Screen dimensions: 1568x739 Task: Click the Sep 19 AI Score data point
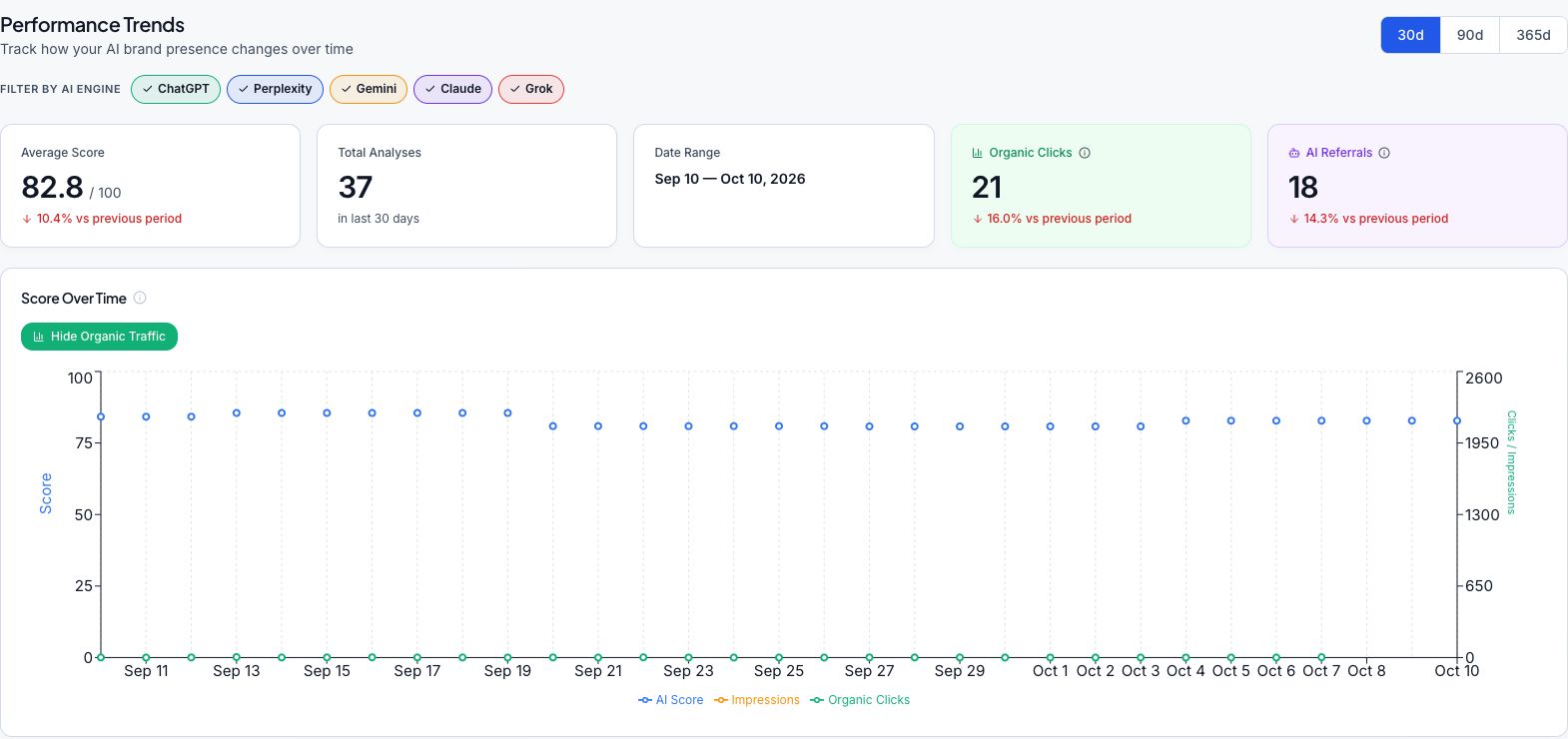point(507,412)
